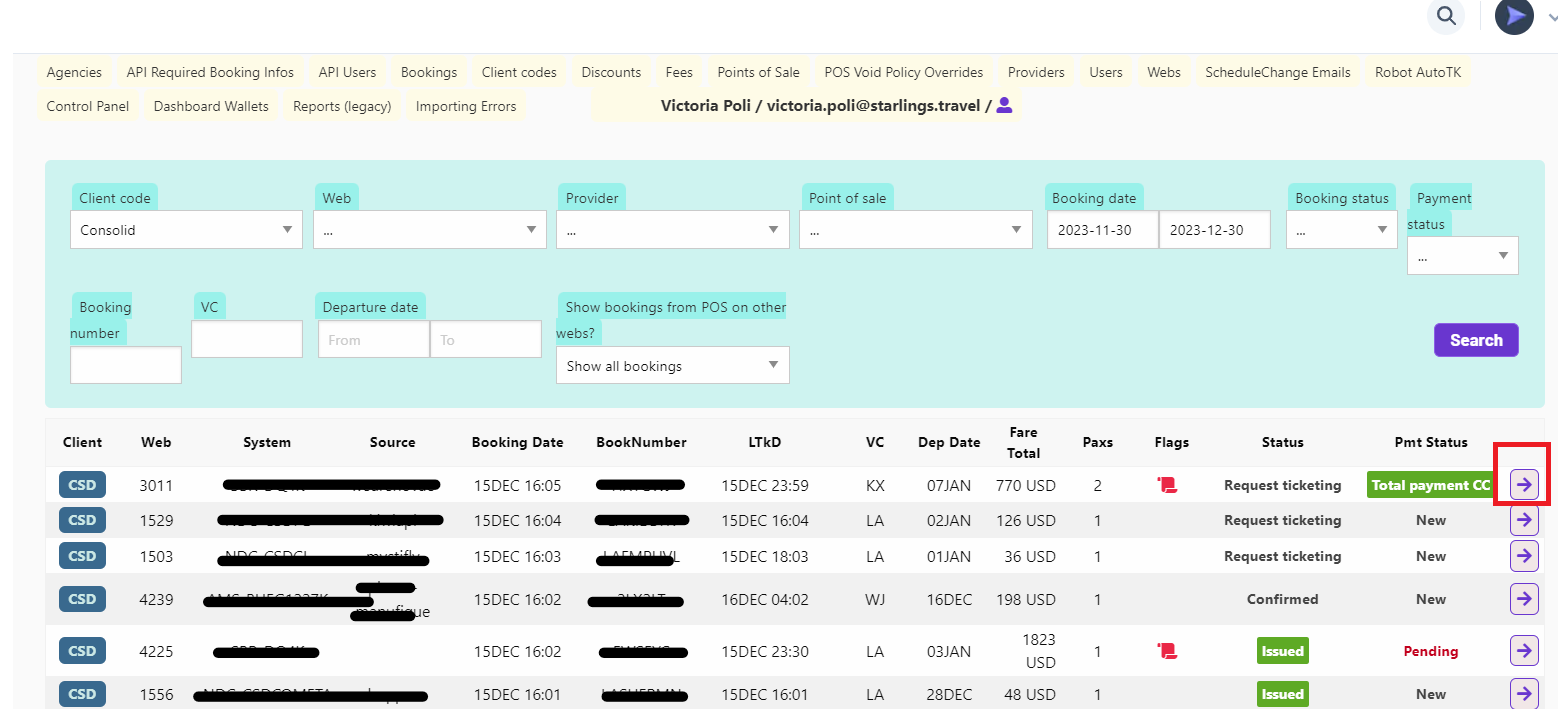Click CSD client badge in row 4225
The height and width of the screenshot is (709, 1558).
pyautogui.click(x=82, y=651)
